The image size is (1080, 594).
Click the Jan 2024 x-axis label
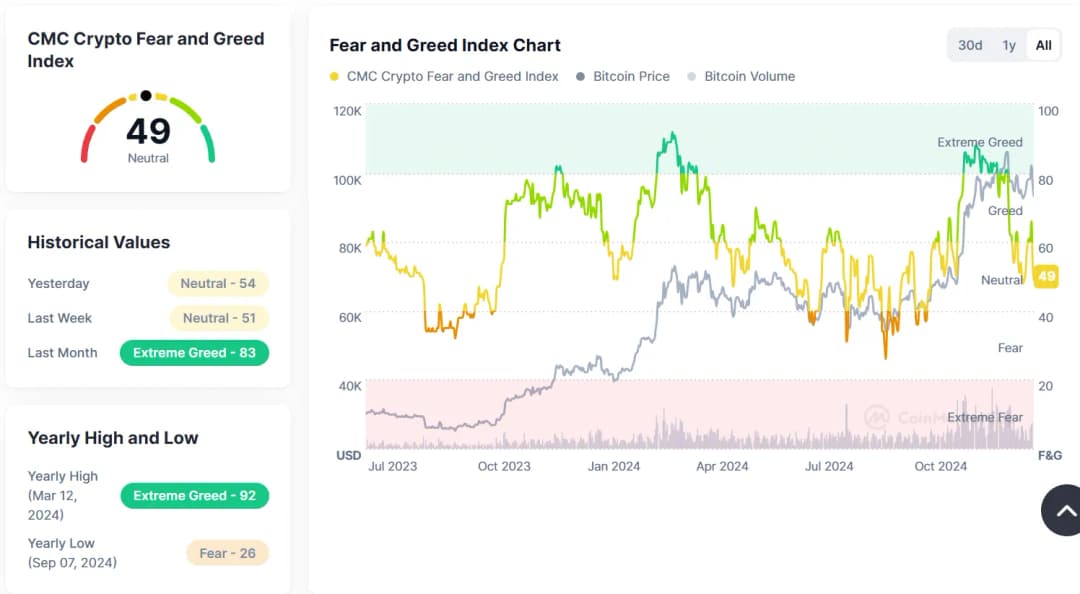[x=613, y=466]
